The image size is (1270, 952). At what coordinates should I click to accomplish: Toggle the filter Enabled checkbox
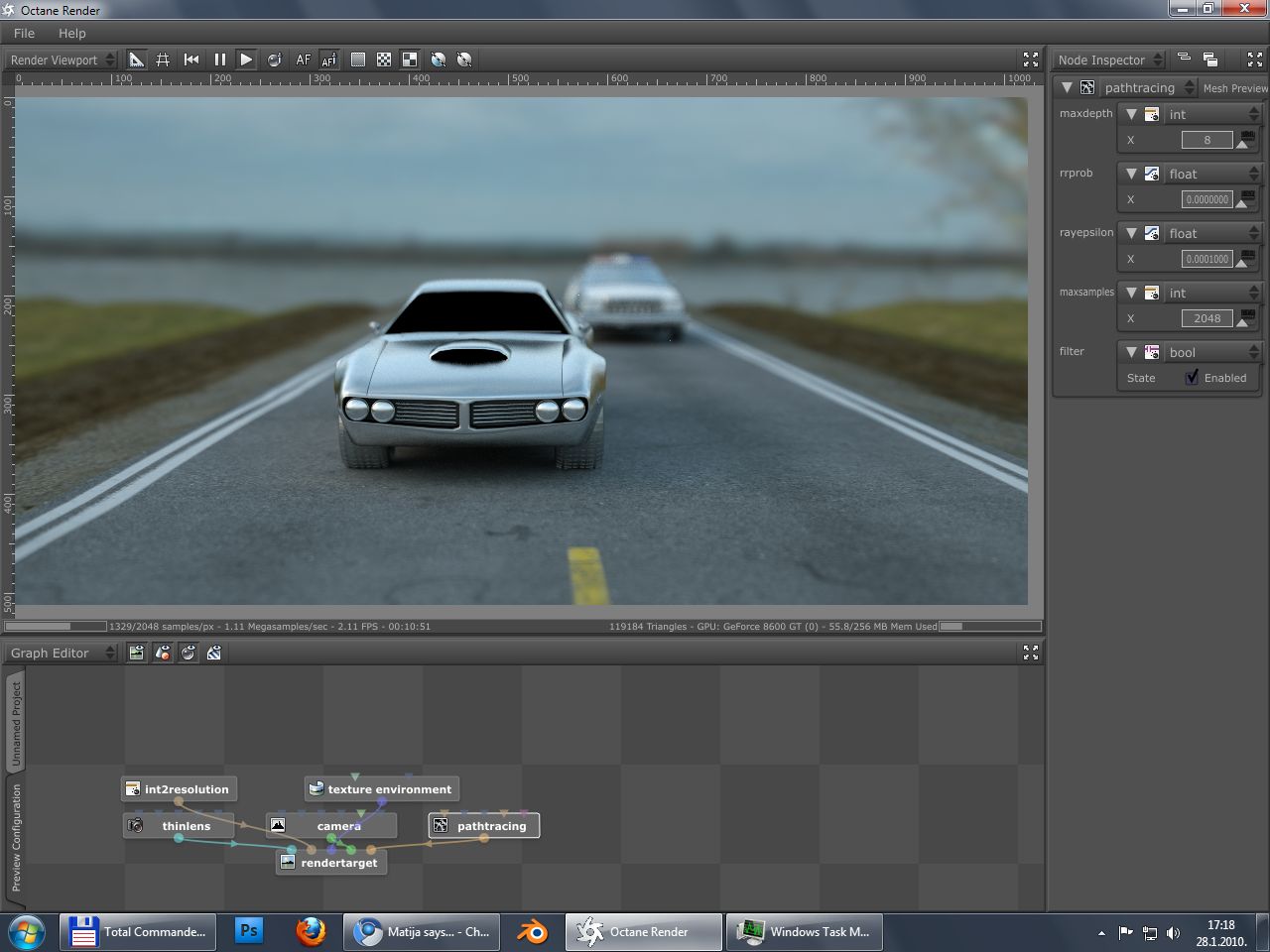click(1192, 378)
